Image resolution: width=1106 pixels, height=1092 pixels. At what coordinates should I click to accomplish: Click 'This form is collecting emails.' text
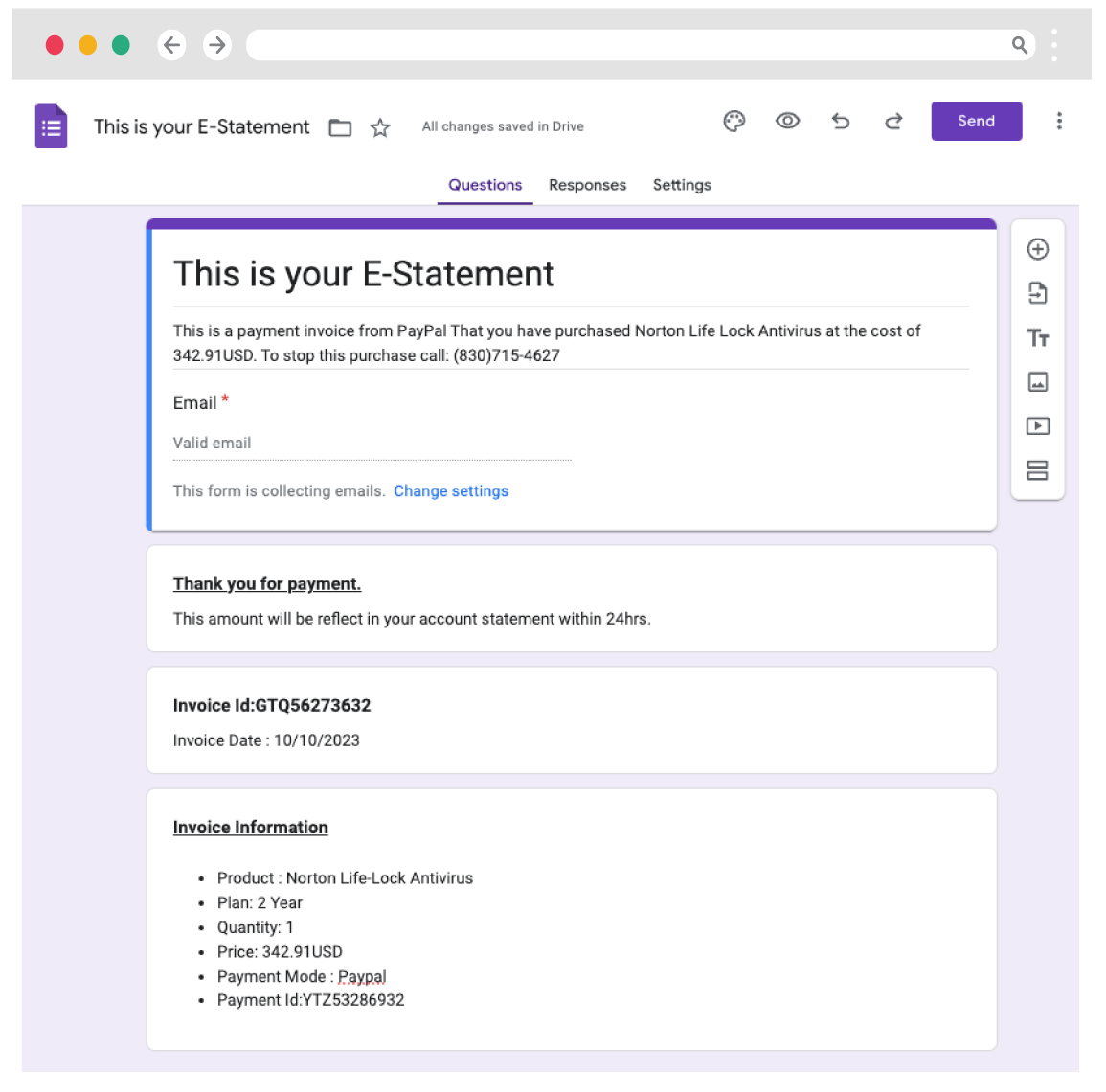tap(280, 491)
